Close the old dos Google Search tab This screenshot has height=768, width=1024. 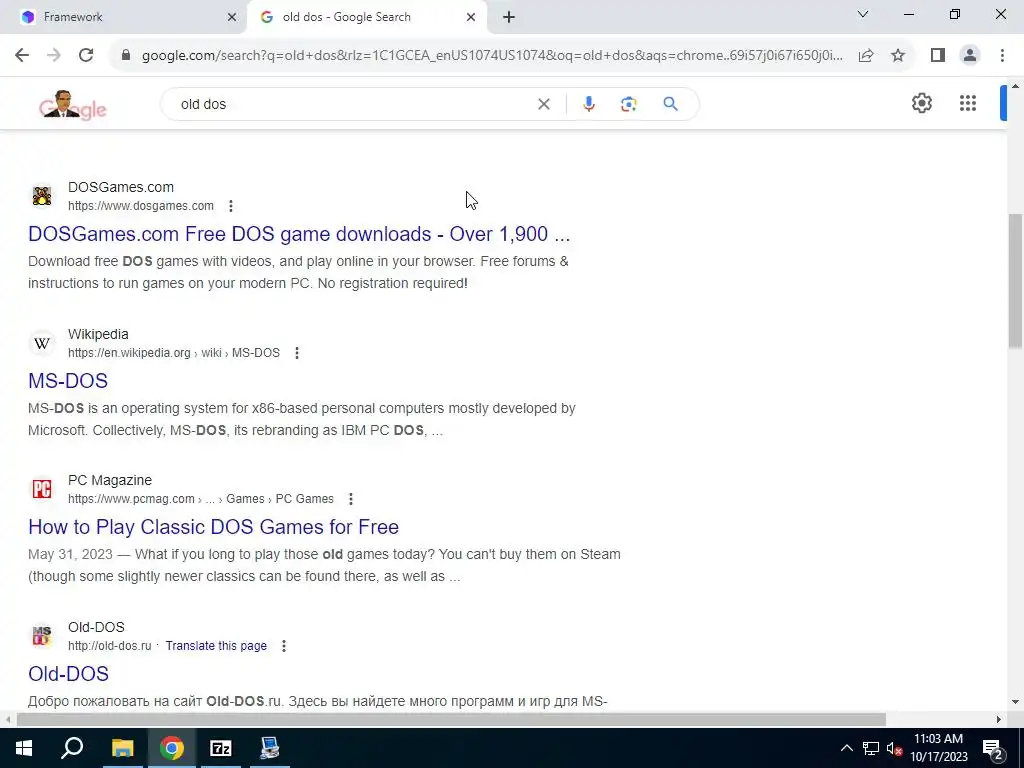[471, 17]
